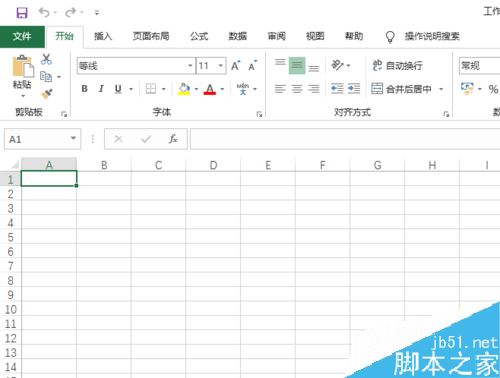Click 合并后居中 merge and center

pos(401,89)
